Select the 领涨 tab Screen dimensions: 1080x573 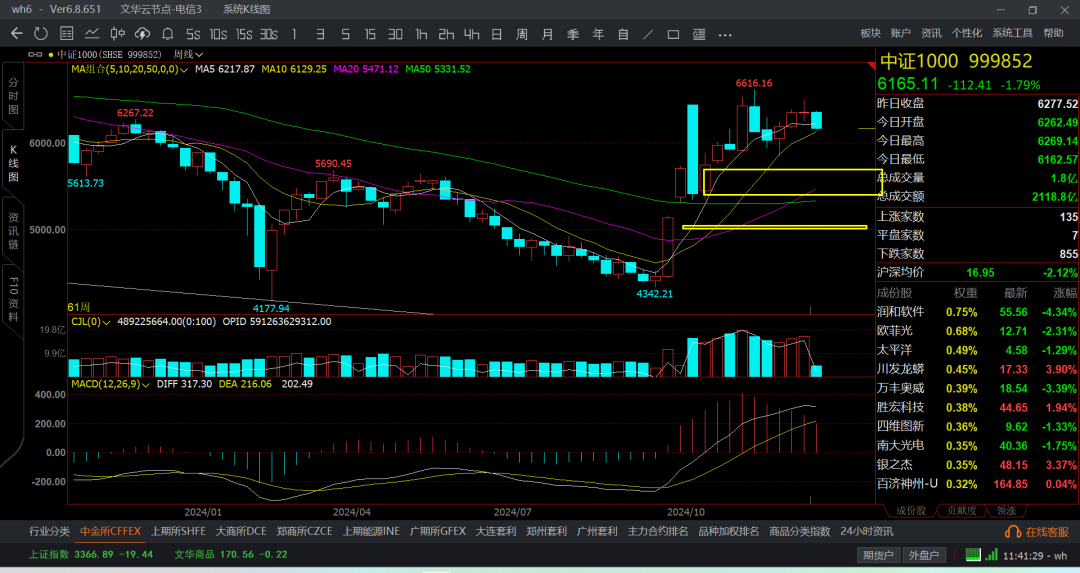click(1007, 510)
